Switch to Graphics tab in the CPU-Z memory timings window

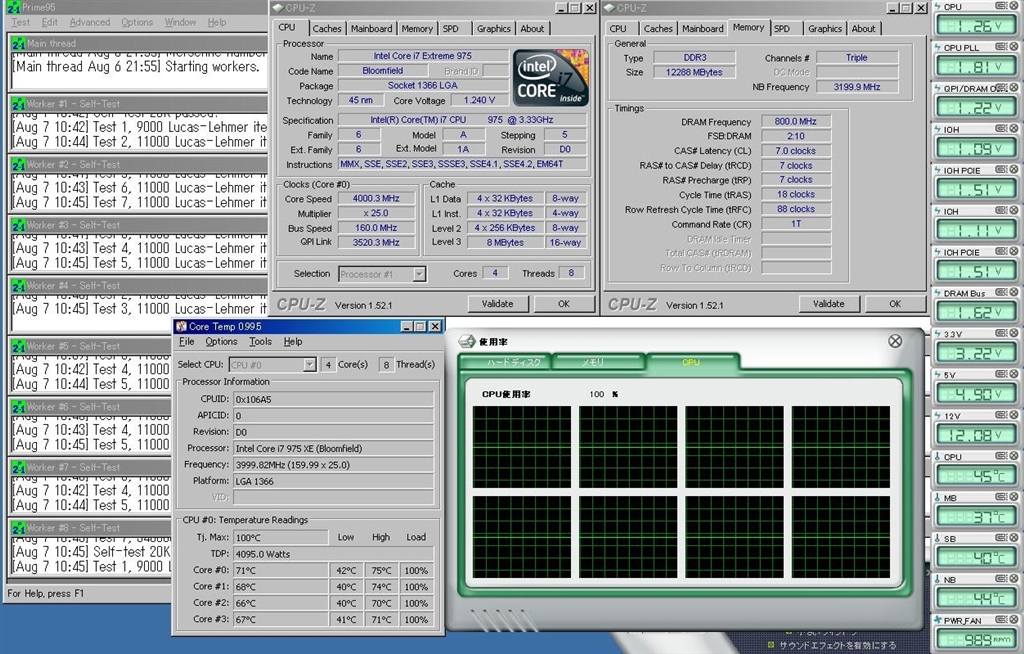(825, 29)
